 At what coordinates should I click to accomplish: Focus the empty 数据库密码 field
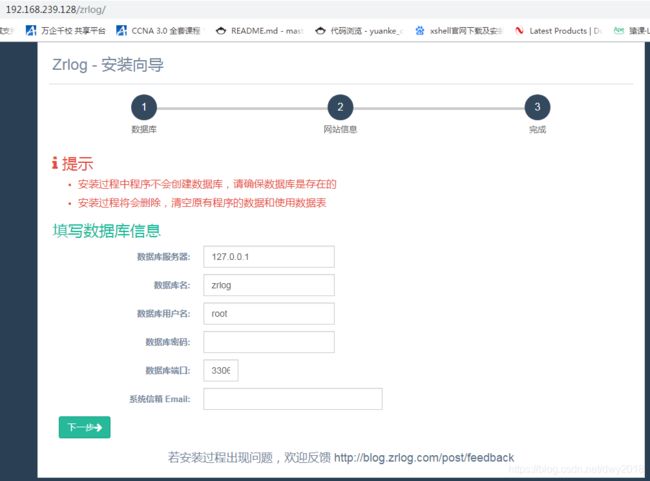tap(269, 342)
